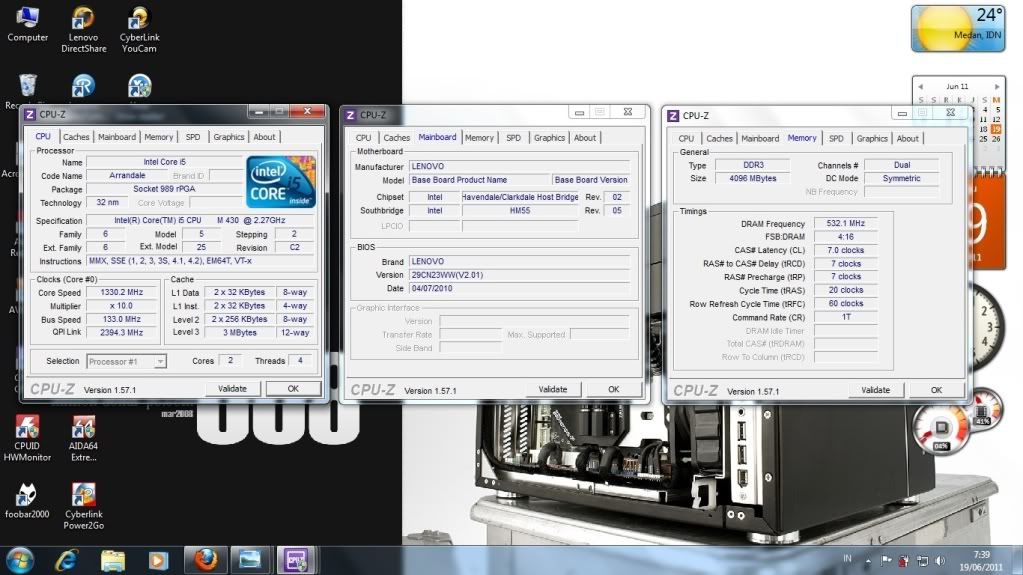Launch Cyberlink Power2Go shortcut

coord(84,506)
